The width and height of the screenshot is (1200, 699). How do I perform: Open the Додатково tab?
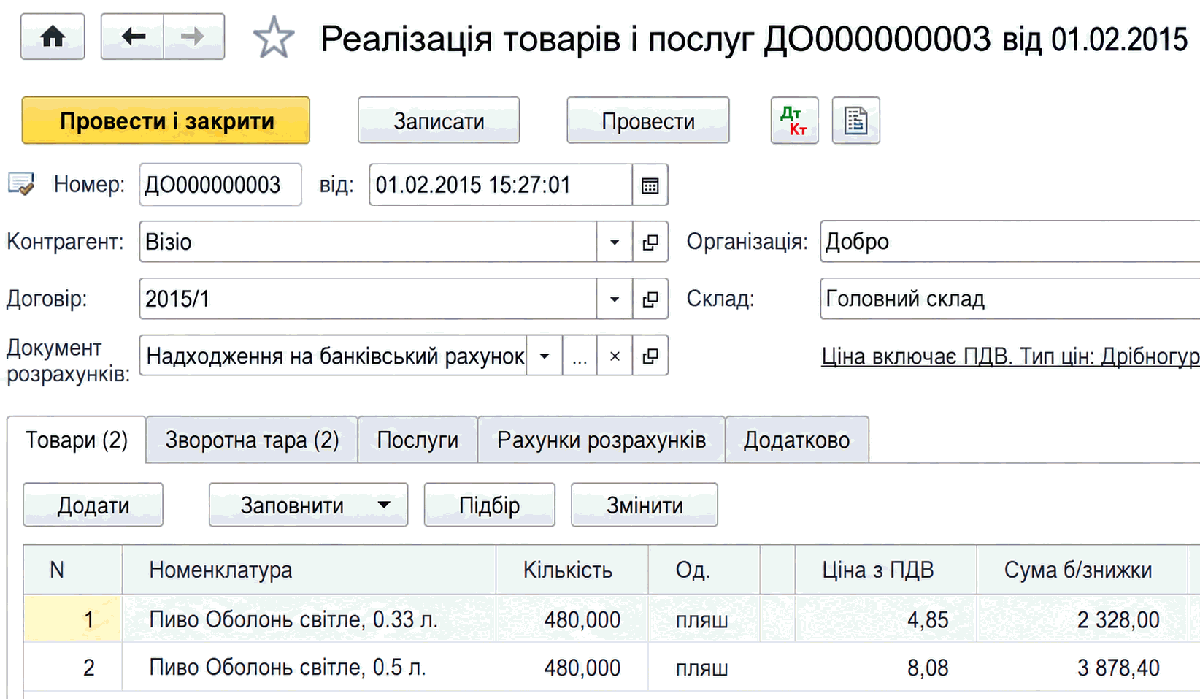click(797, 440)
